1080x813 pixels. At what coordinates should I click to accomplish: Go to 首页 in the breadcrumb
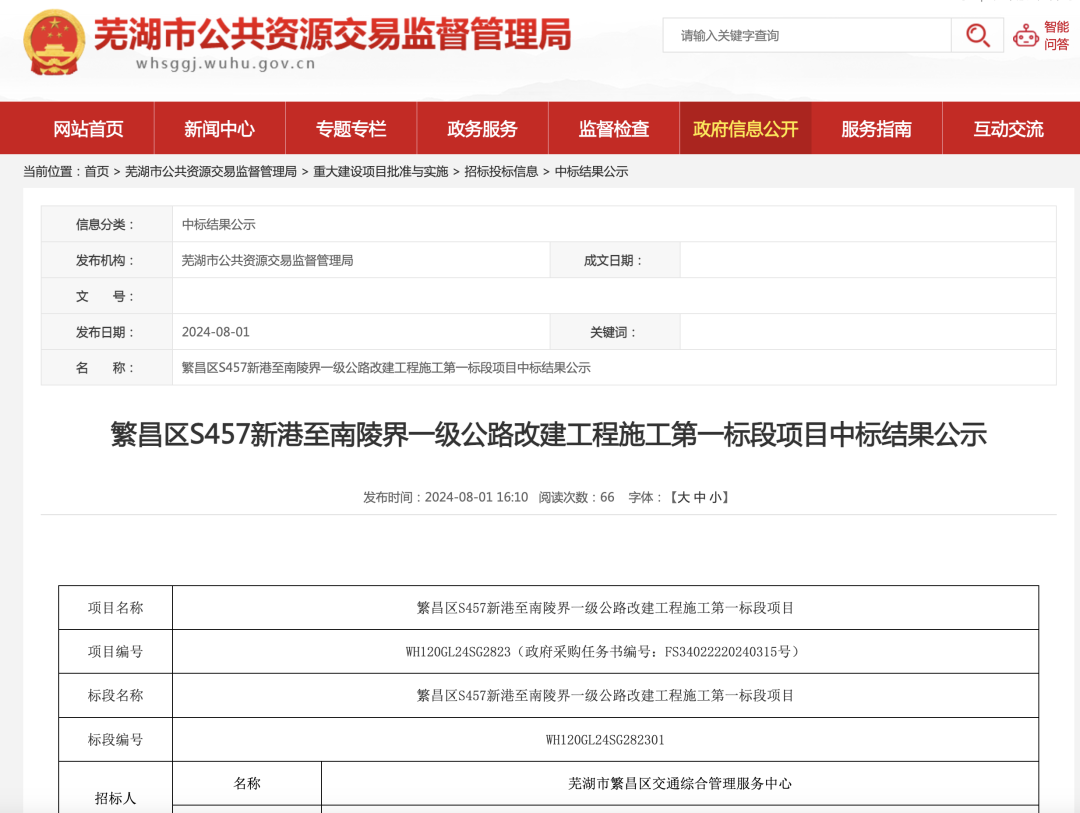tap(96, 172)
